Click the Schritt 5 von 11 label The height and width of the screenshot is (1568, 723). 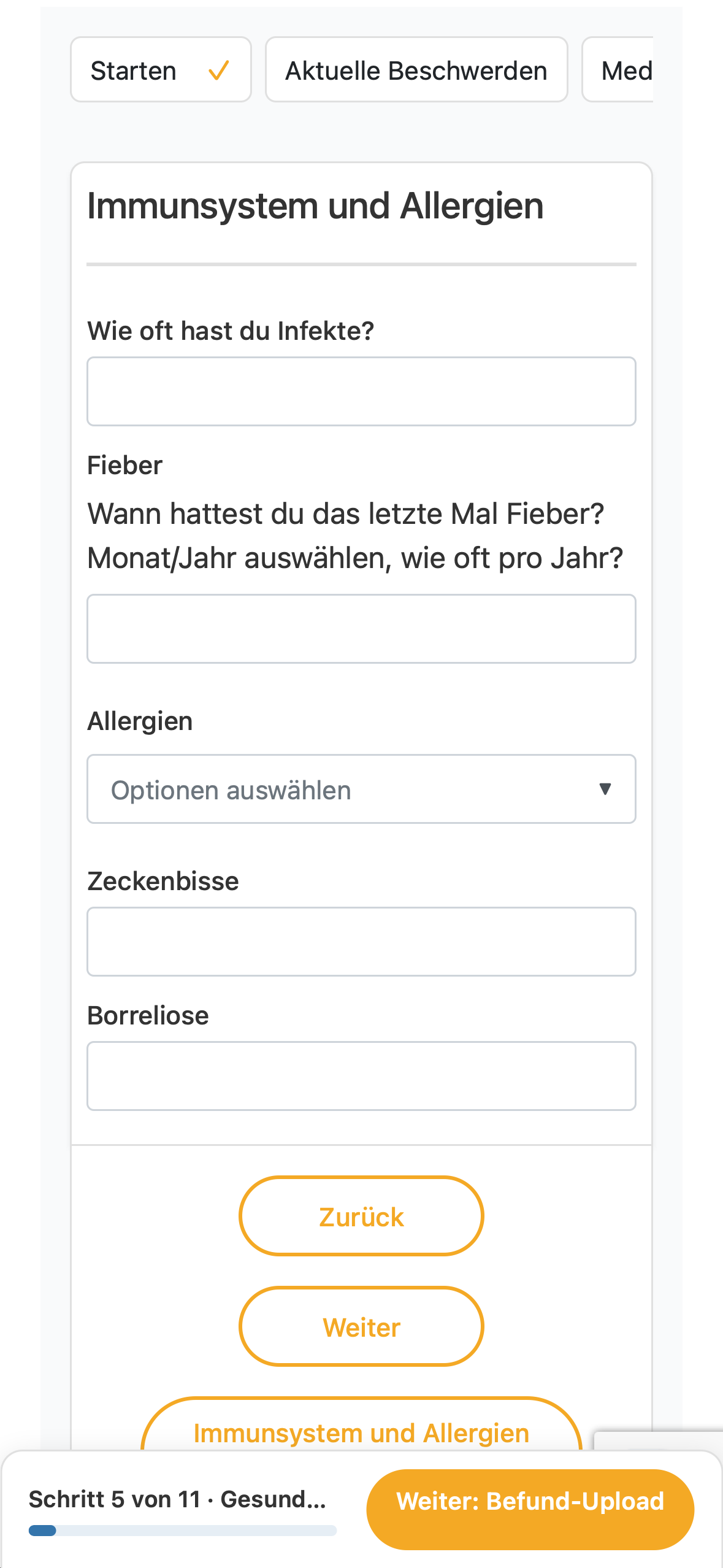click(115, 1499)
